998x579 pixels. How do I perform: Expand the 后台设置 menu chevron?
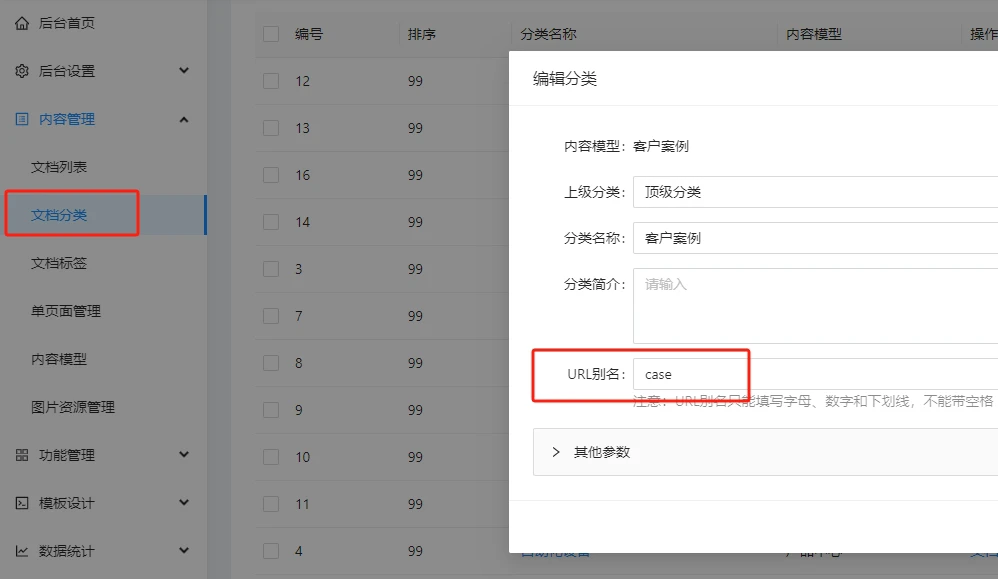[184, 70]
